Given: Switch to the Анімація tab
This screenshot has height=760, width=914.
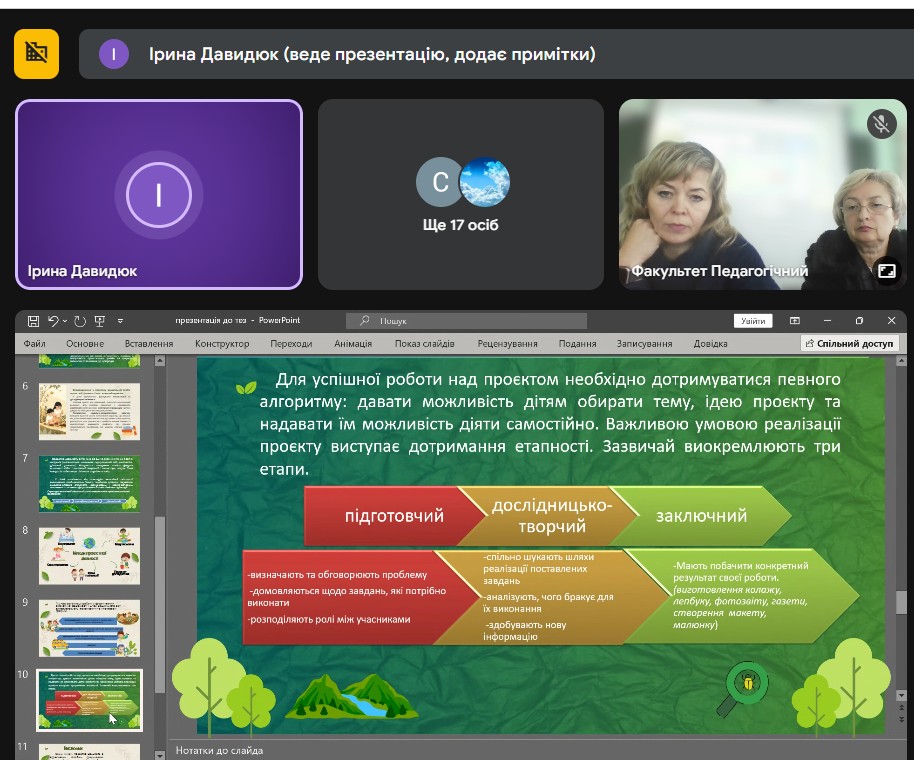Looking at the screenshot, I should [353, 343].
